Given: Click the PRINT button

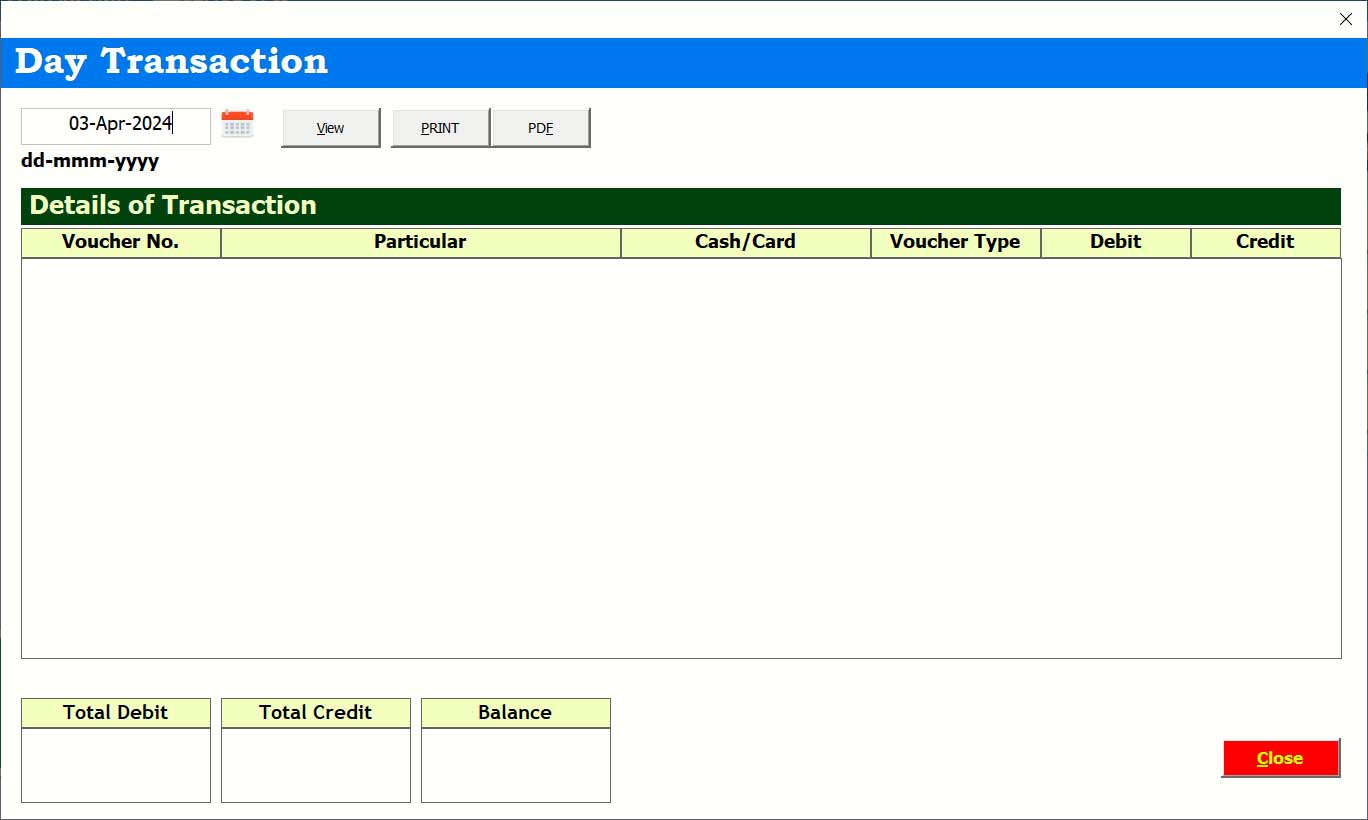Looking at the screenshot, I should pos(440,128).
